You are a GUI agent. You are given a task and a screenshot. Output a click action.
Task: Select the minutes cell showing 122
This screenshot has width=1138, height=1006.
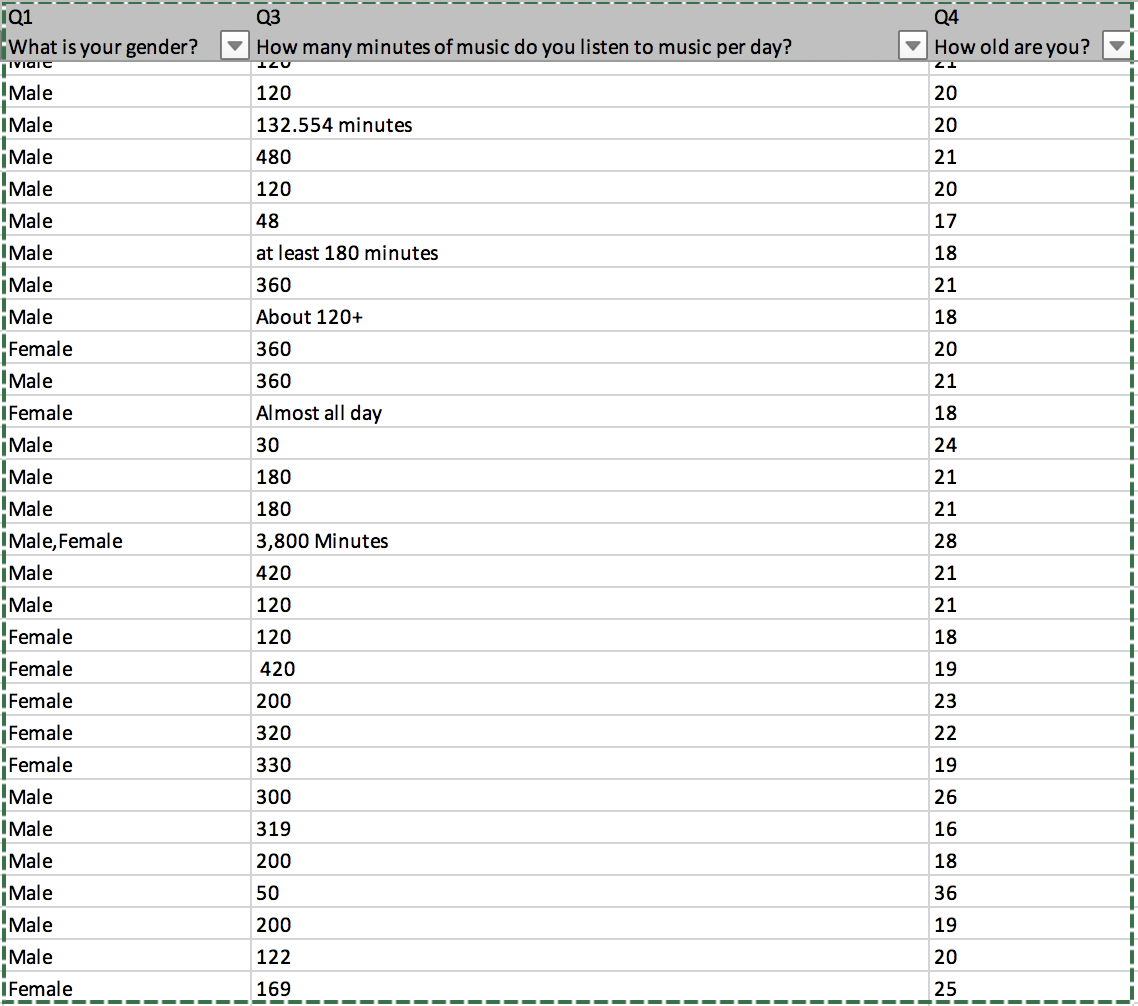(x=590, y=957)
